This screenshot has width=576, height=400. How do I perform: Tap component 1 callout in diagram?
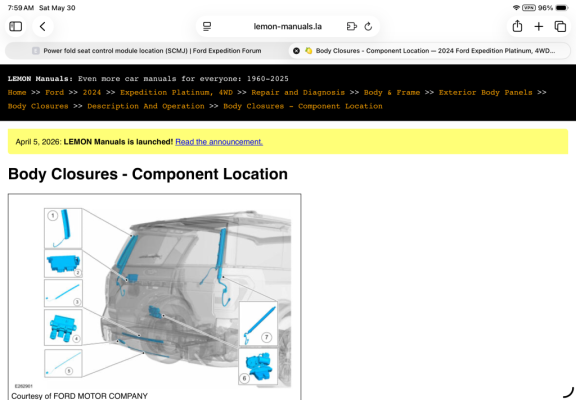[x=63, y=228]
